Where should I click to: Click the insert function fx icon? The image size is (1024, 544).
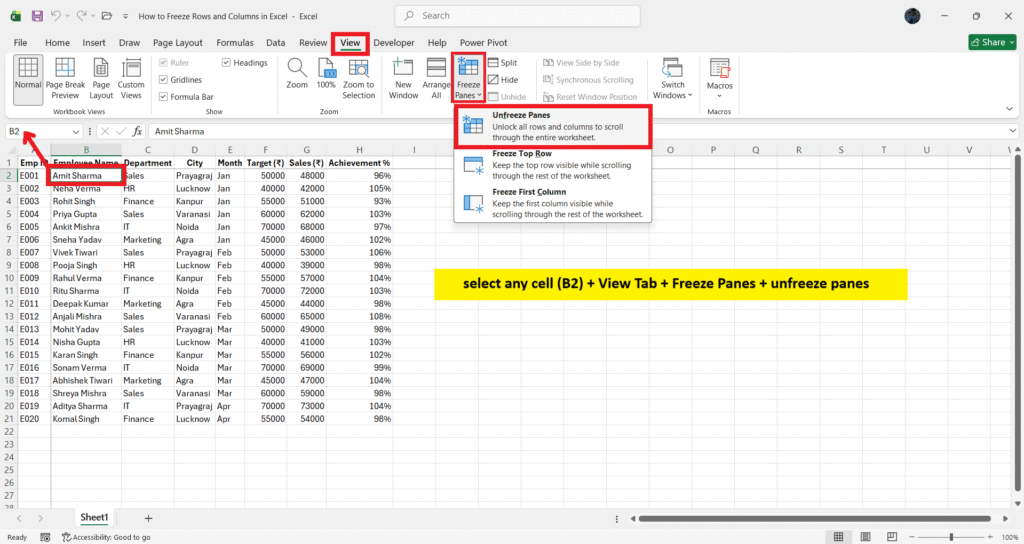click(x=137, y=131)
